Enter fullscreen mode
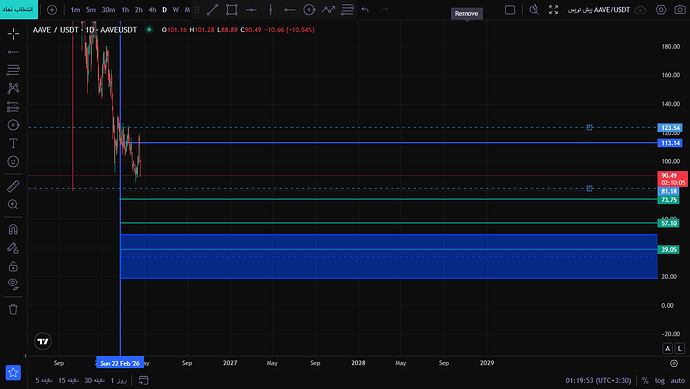The width and height of the screenshot is (690, 389). coord(554,10)
